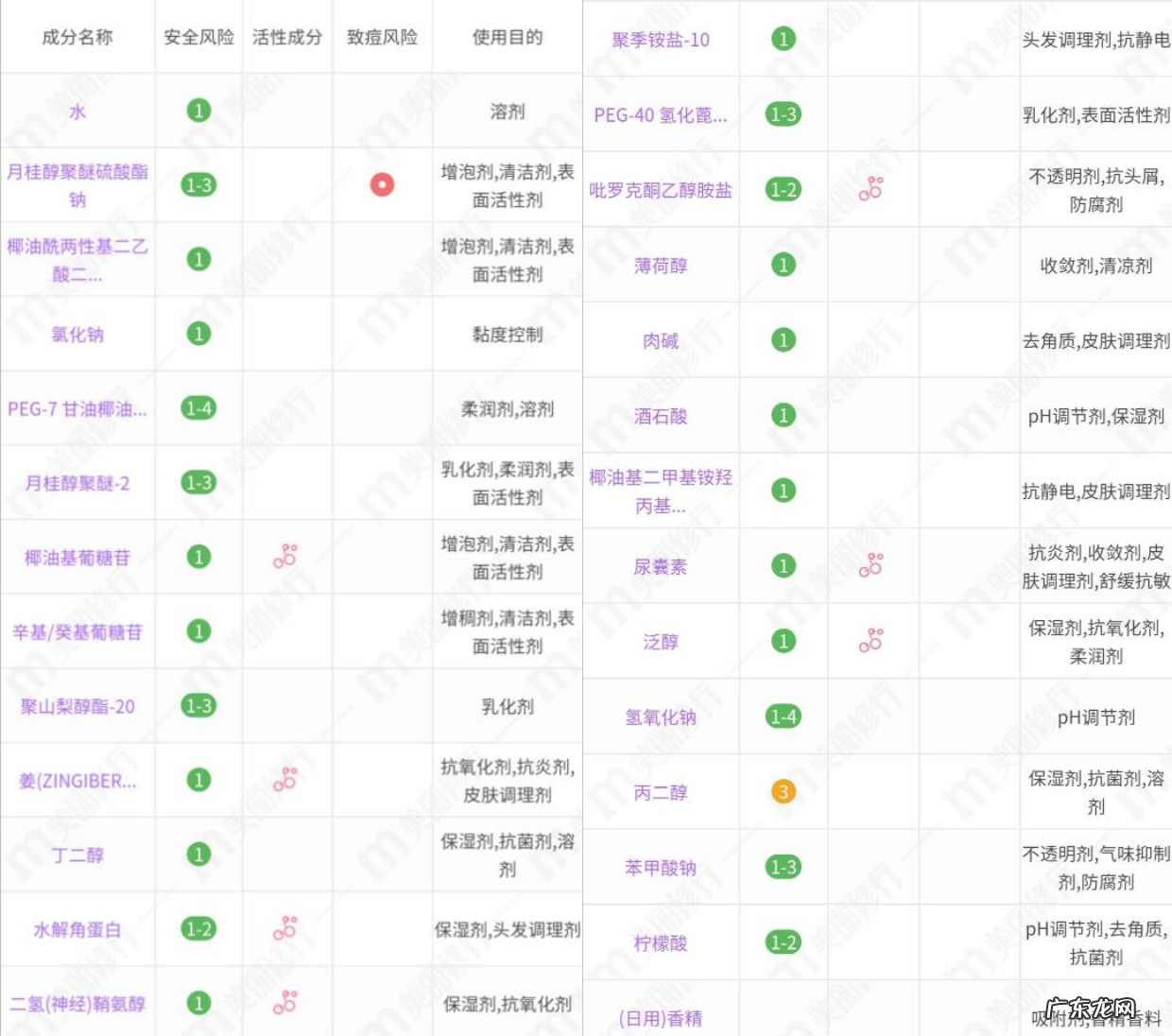
Task: Open the ingredient page for 薄荷醇
Action: point(662,266)
